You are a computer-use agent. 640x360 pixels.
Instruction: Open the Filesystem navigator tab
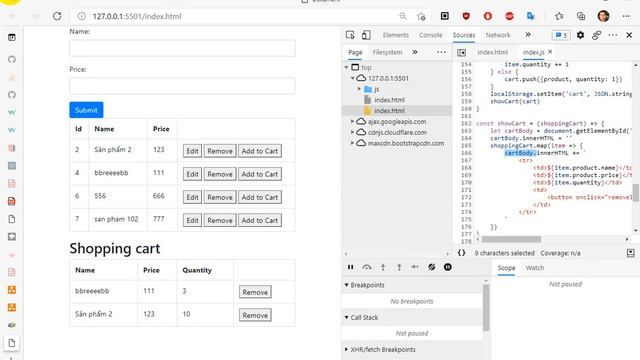coord(387,52)
